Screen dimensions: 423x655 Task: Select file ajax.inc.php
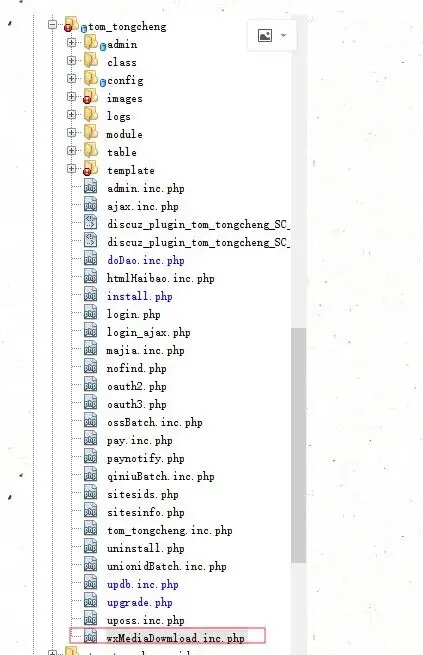pos(143,207)
